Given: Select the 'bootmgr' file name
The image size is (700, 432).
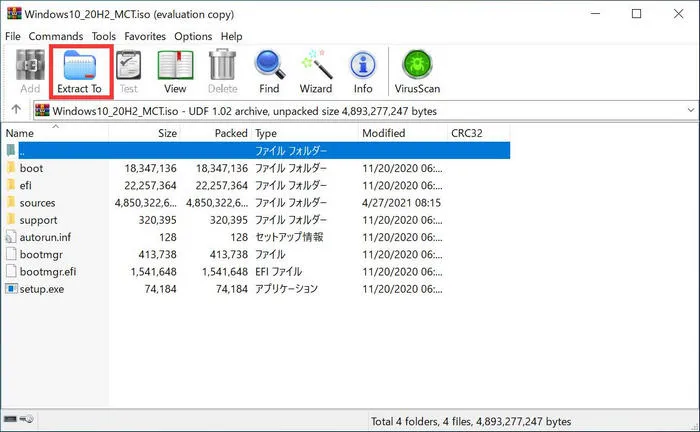Looking at the screenshot, I should point(41,254).
